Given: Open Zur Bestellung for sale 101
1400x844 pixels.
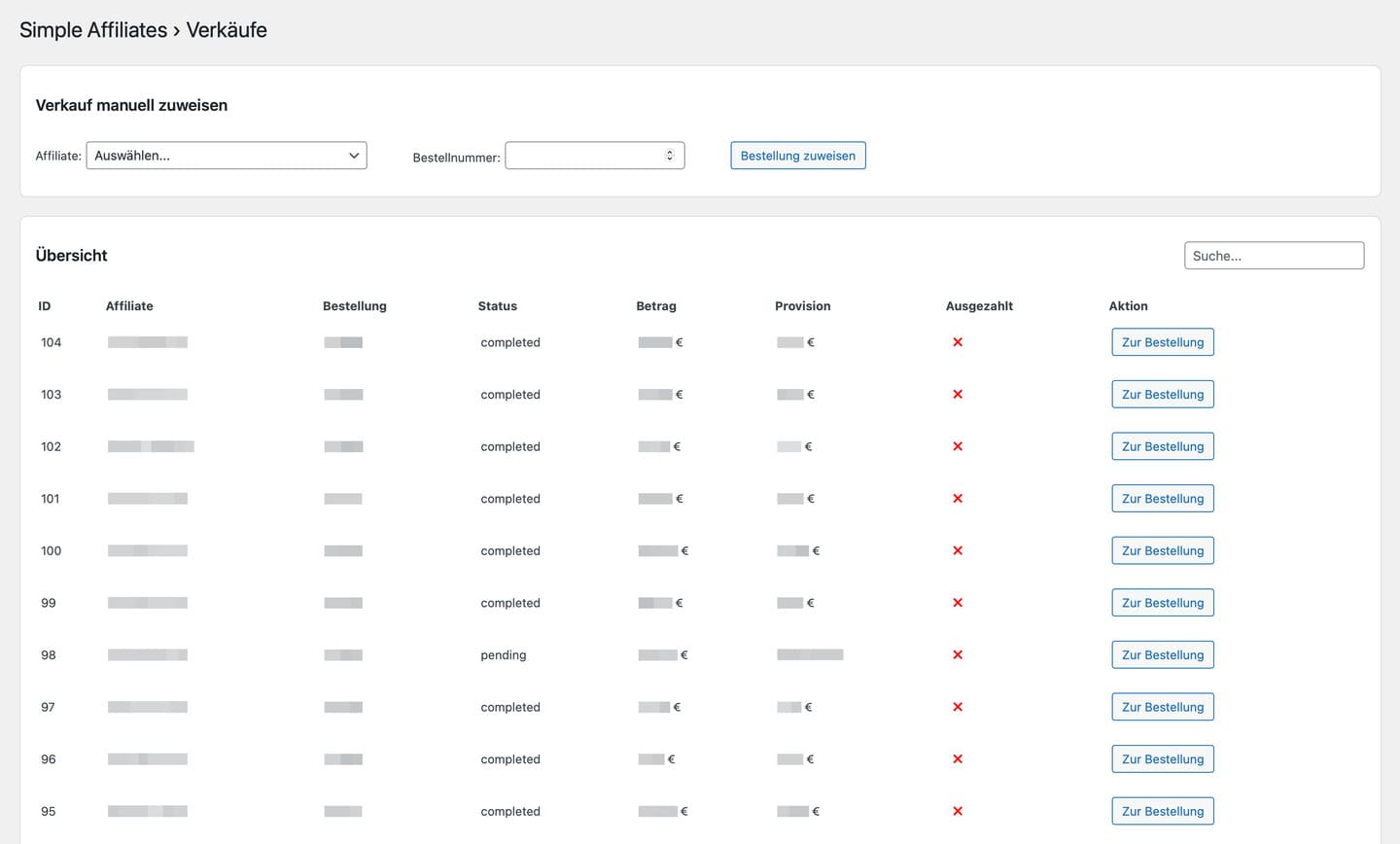Looking at the screenshot, I should click(x=1162, y=499).
